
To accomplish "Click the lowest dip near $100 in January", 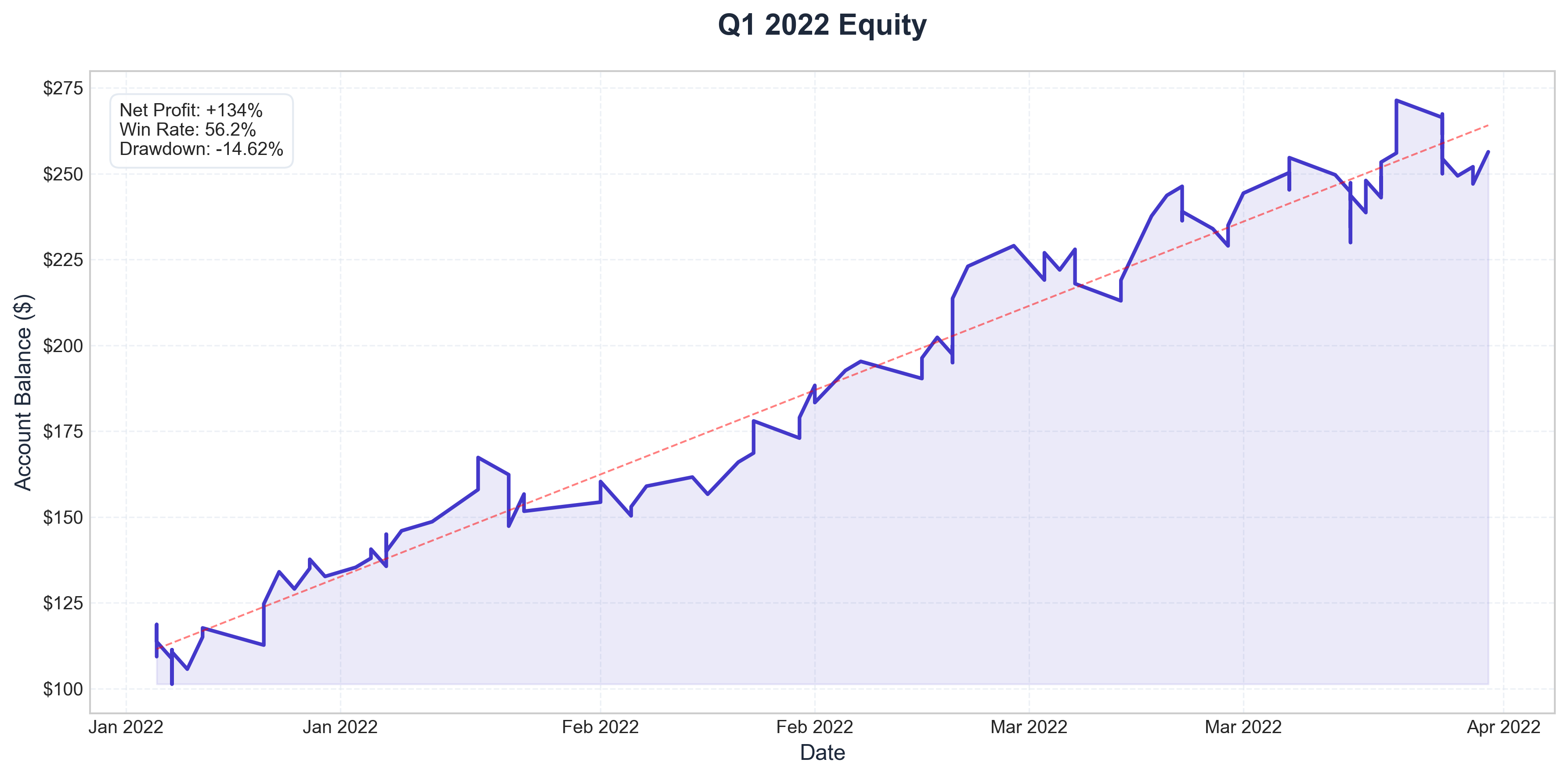I will [x=172, y=683].
